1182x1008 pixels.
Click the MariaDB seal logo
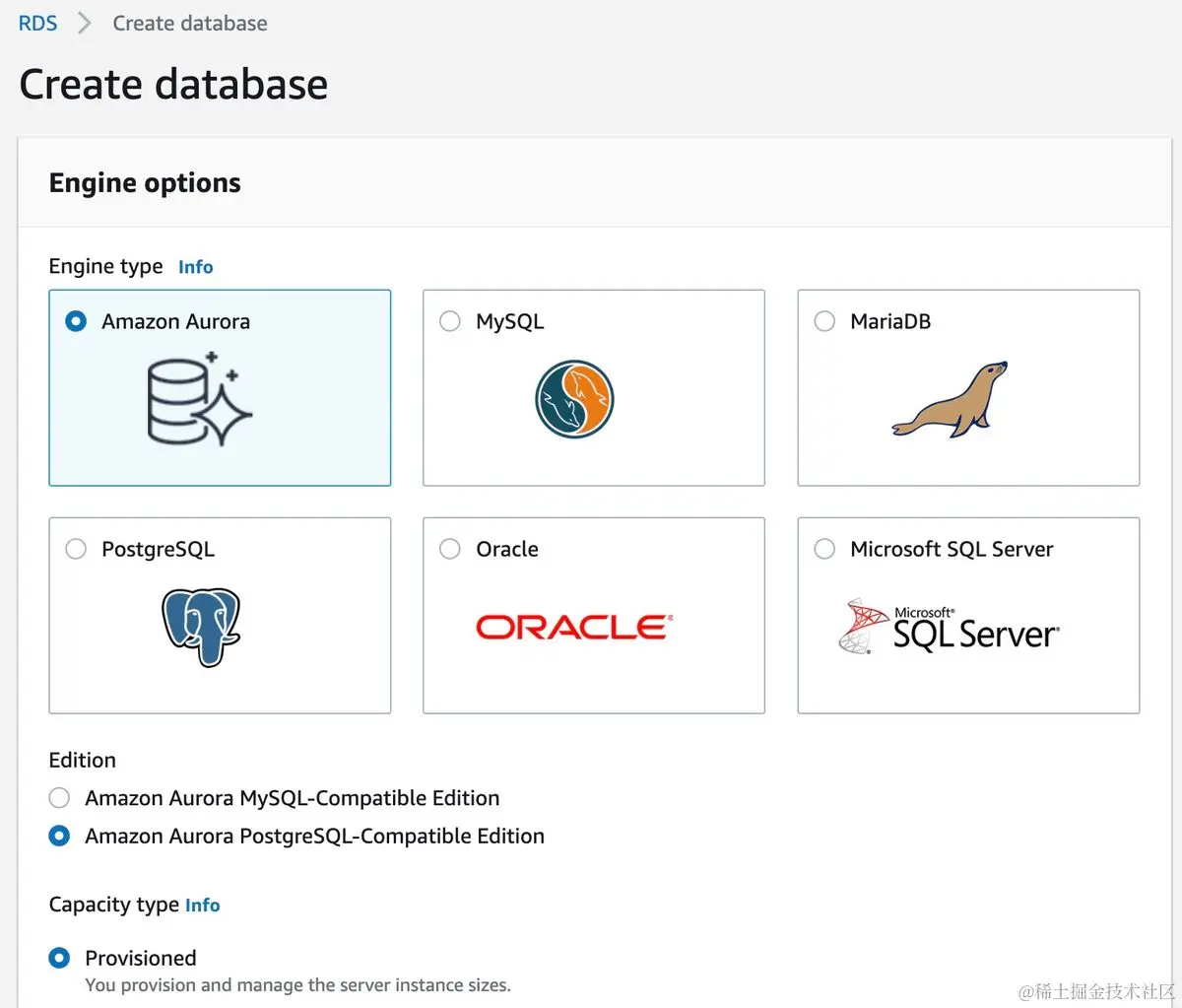click(x=950, y=400)
